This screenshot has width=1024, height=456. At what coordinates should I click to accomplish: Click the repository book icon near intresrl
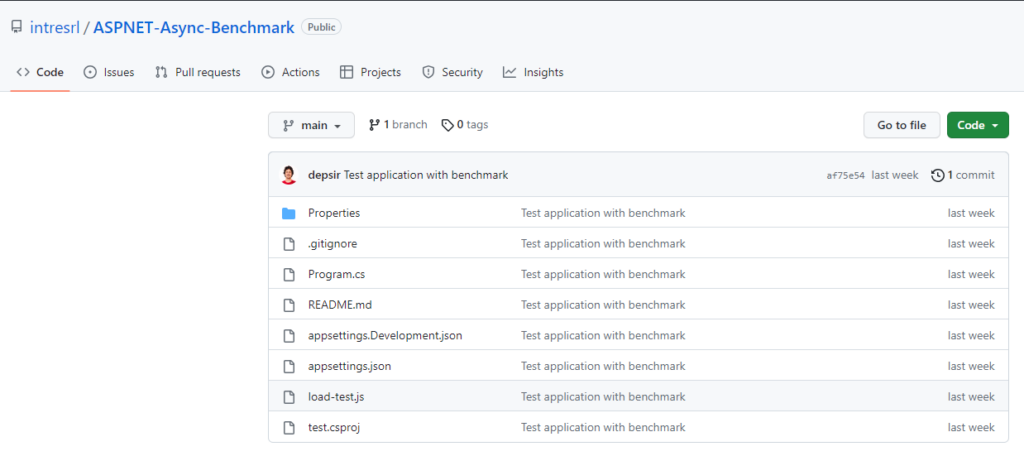pyautogui.click(x=16, y=27)
